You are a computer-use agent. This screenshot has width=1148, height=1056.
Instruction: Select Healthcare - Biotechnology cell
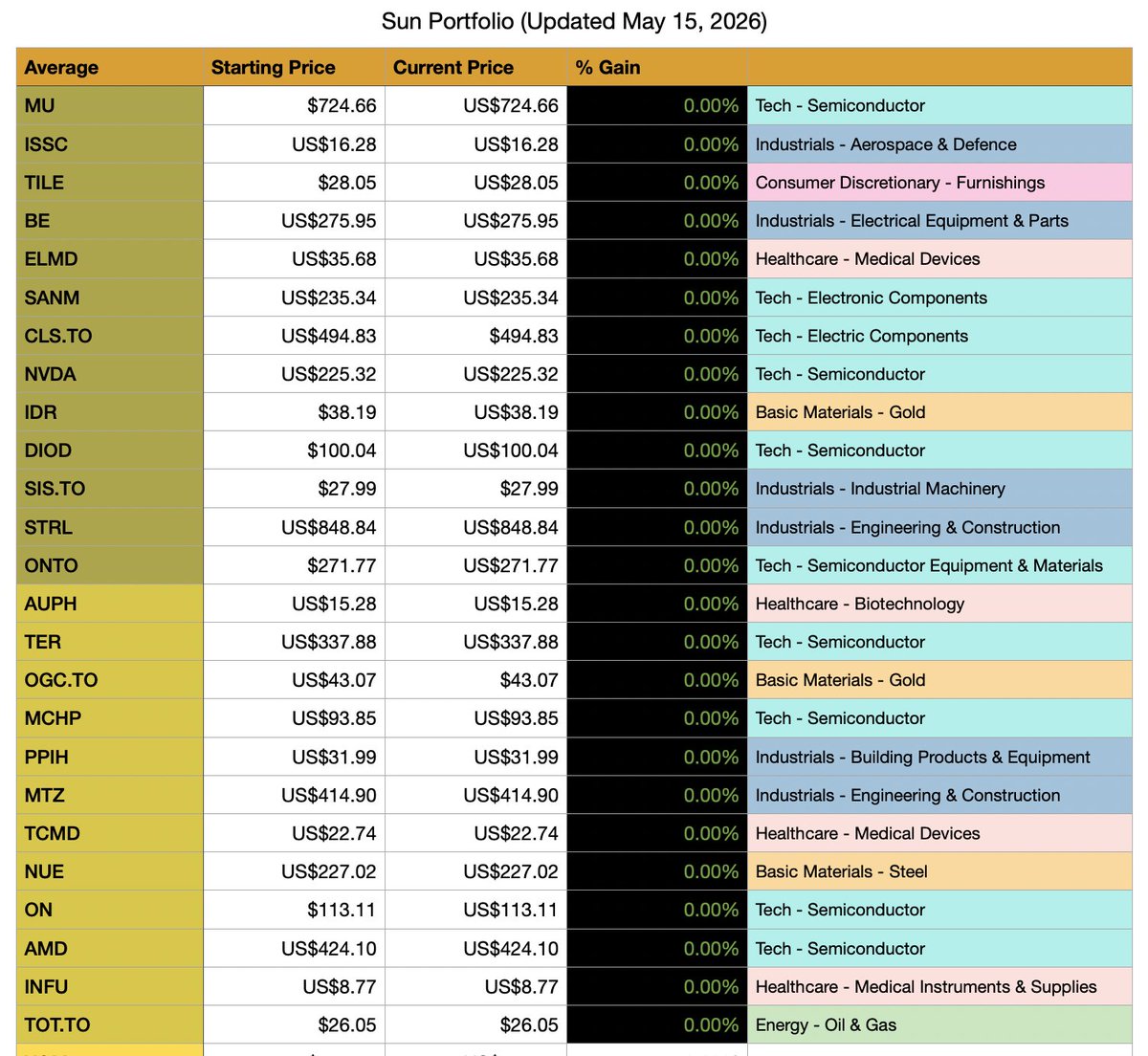click(x=939, y=604)
